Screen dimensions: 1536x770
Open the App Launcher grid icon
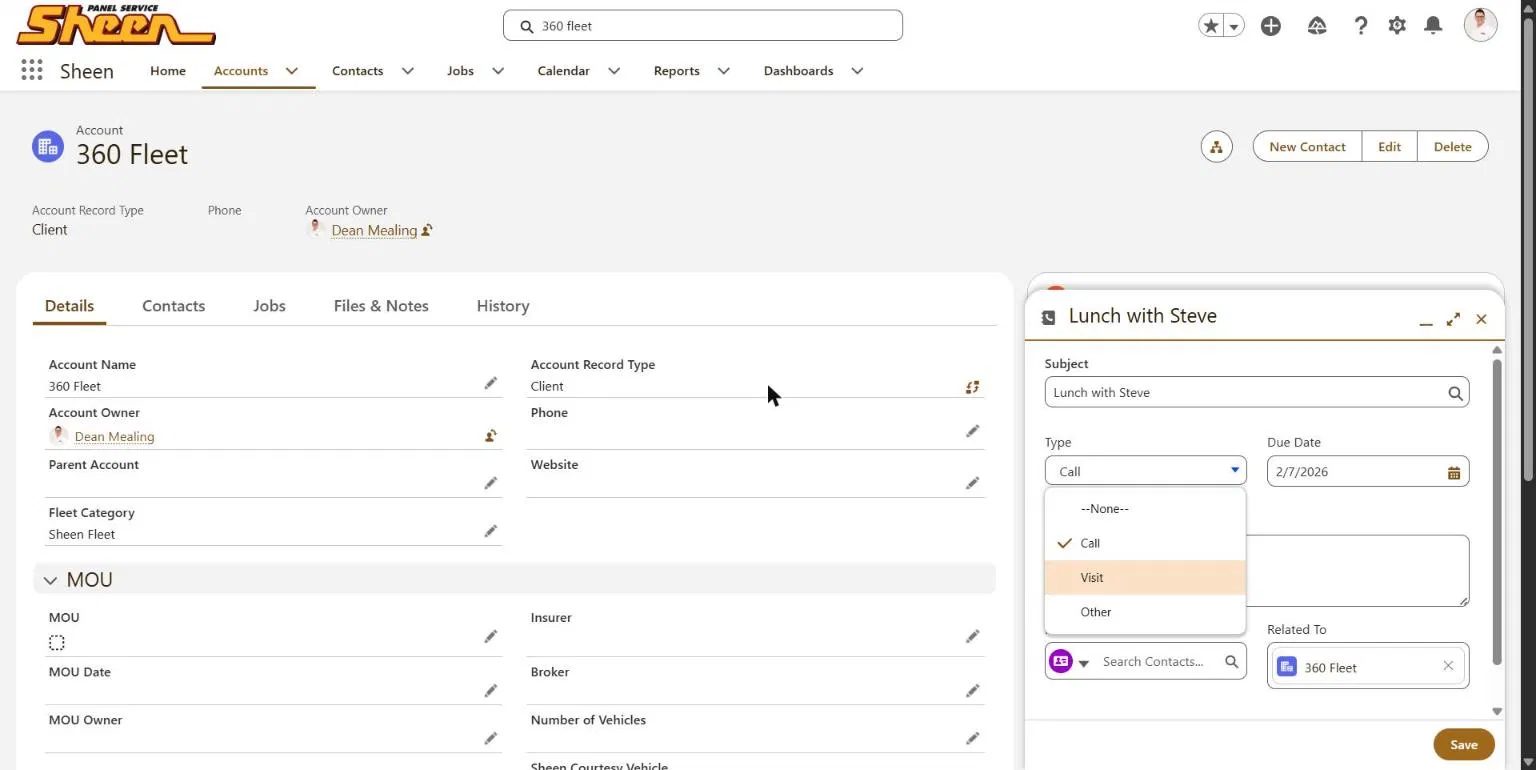31,70
